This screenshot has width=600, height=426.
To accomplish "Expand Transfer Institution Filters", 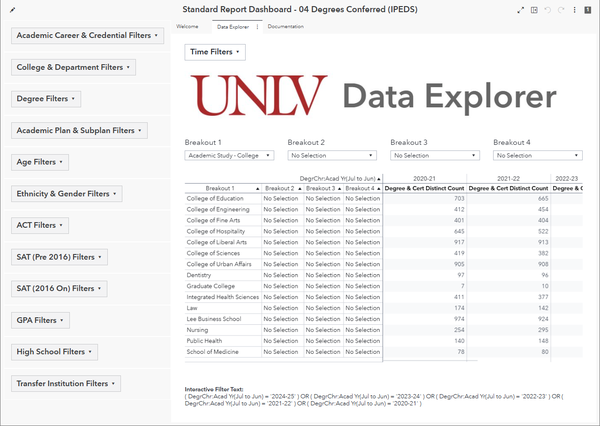I will point(66,384).
